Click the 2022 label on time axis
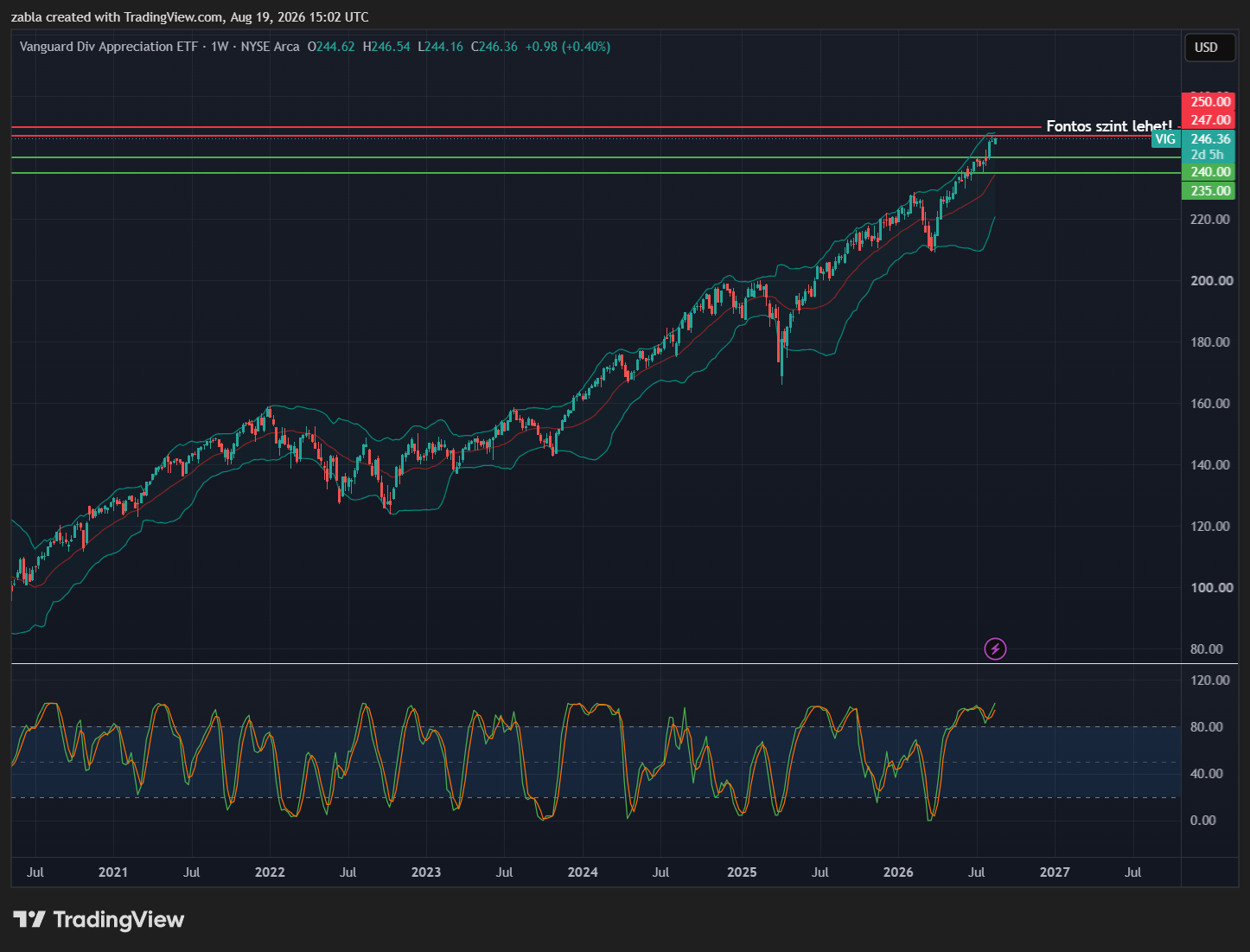 270,872
